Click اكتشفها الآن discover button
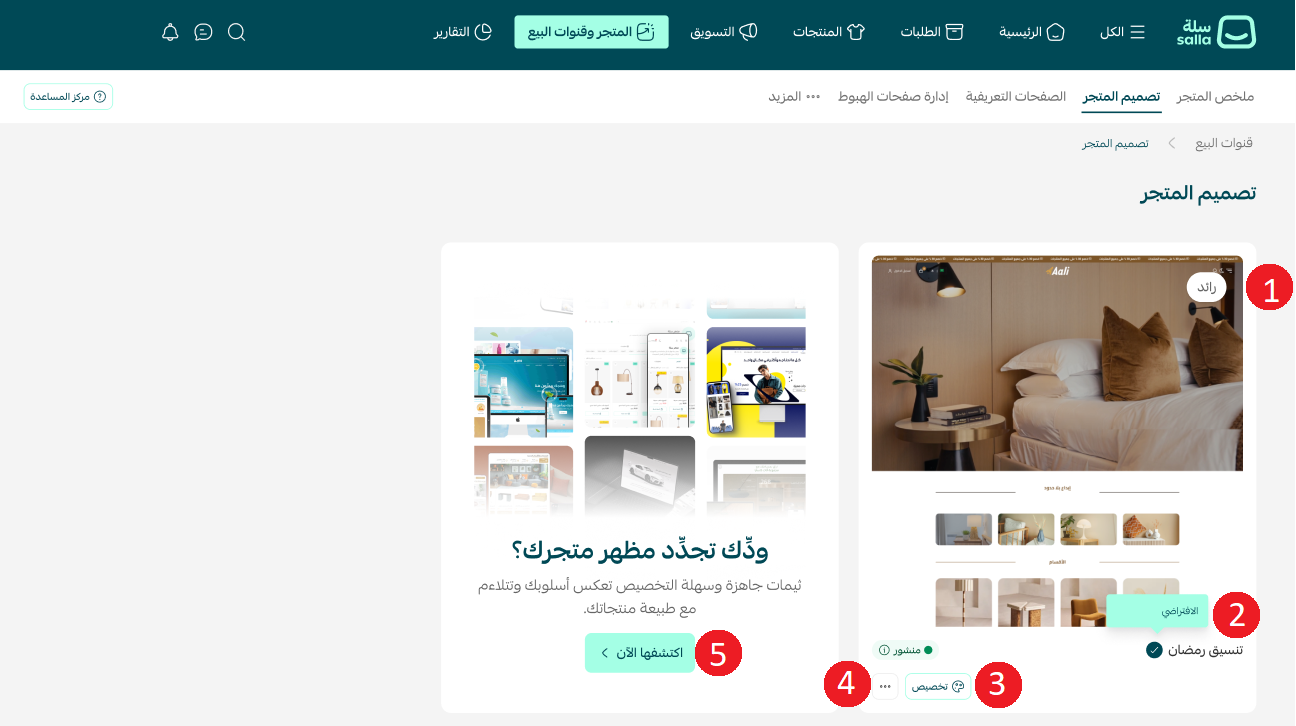Viewport: 1296px width, 726px height. [x=640, y=653]
